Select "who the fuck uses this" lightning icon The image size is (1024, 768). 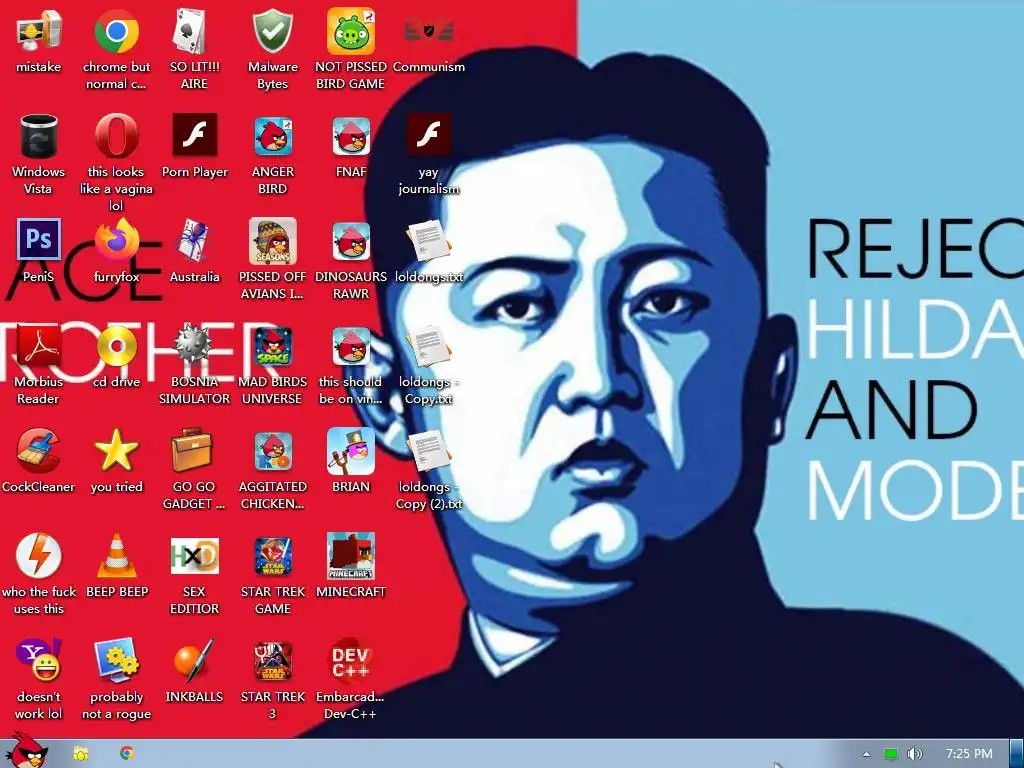[39, 555]
